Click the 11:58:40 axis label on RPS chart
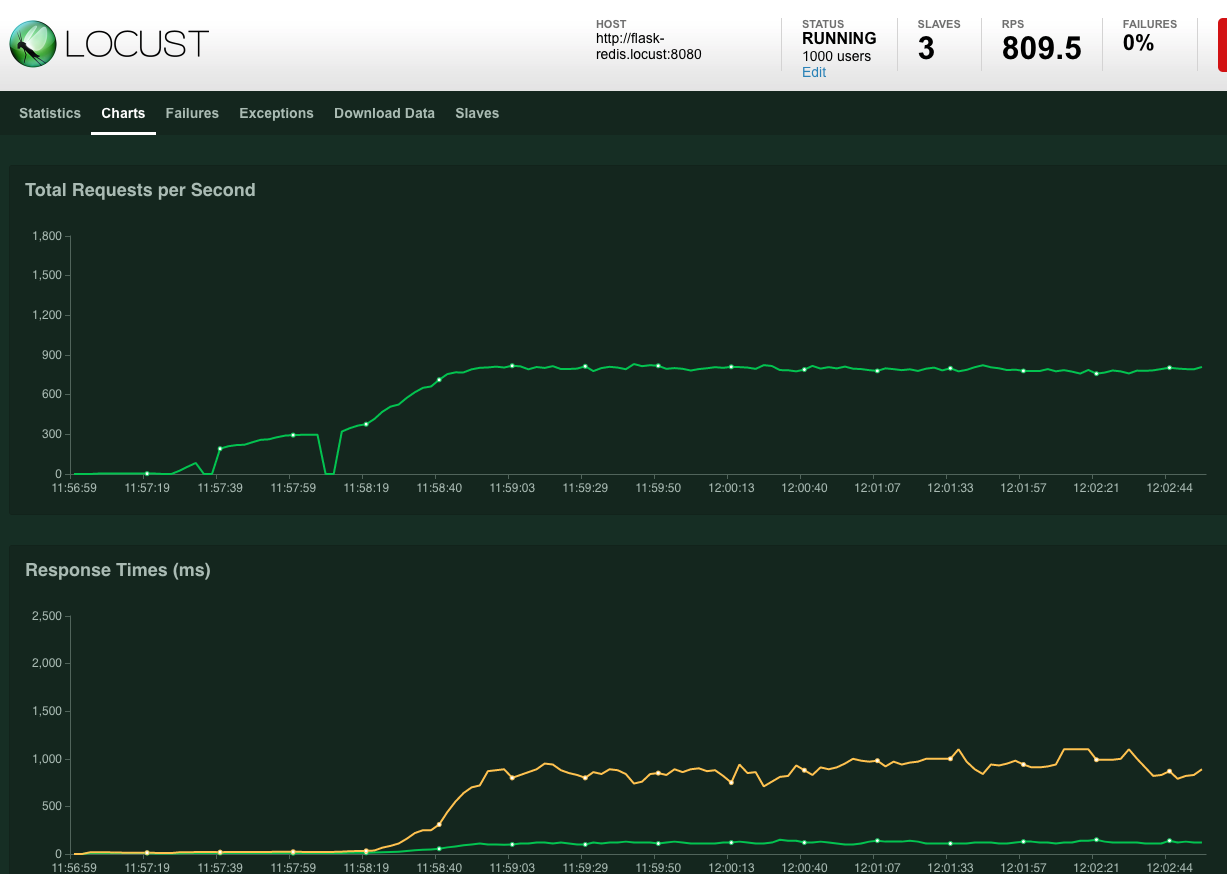 438,488
